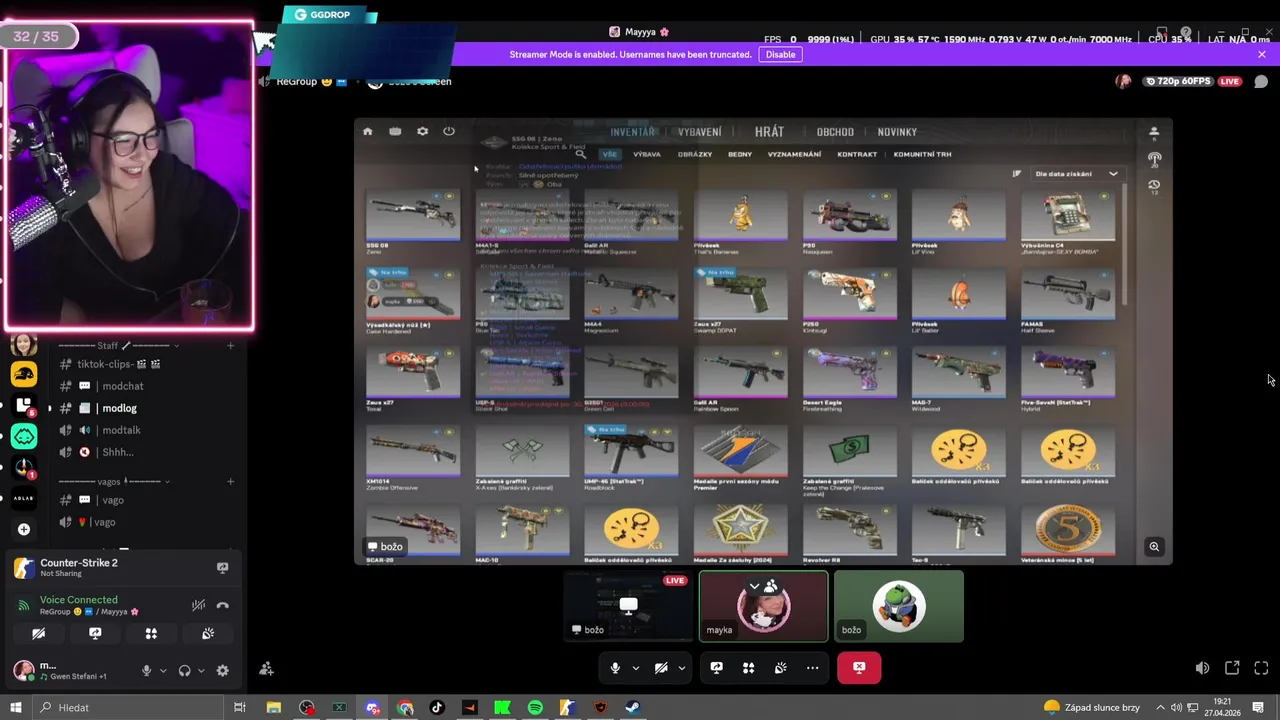Switch to the INVENTÁŘ tab
Screen dimensions: 1280x720
(632, 132)
